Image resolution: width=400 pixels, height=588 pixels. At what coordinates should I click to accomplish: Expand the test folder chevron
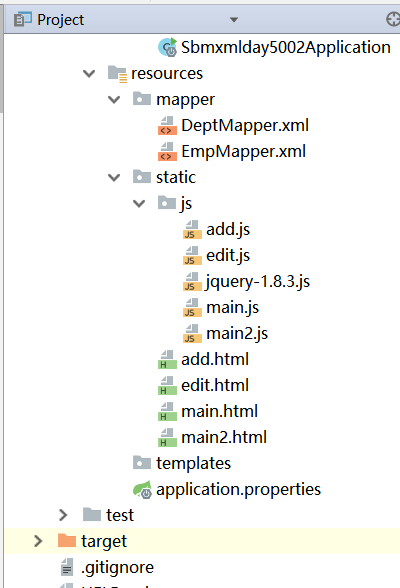pyautogui.click(x=63, y=515)
